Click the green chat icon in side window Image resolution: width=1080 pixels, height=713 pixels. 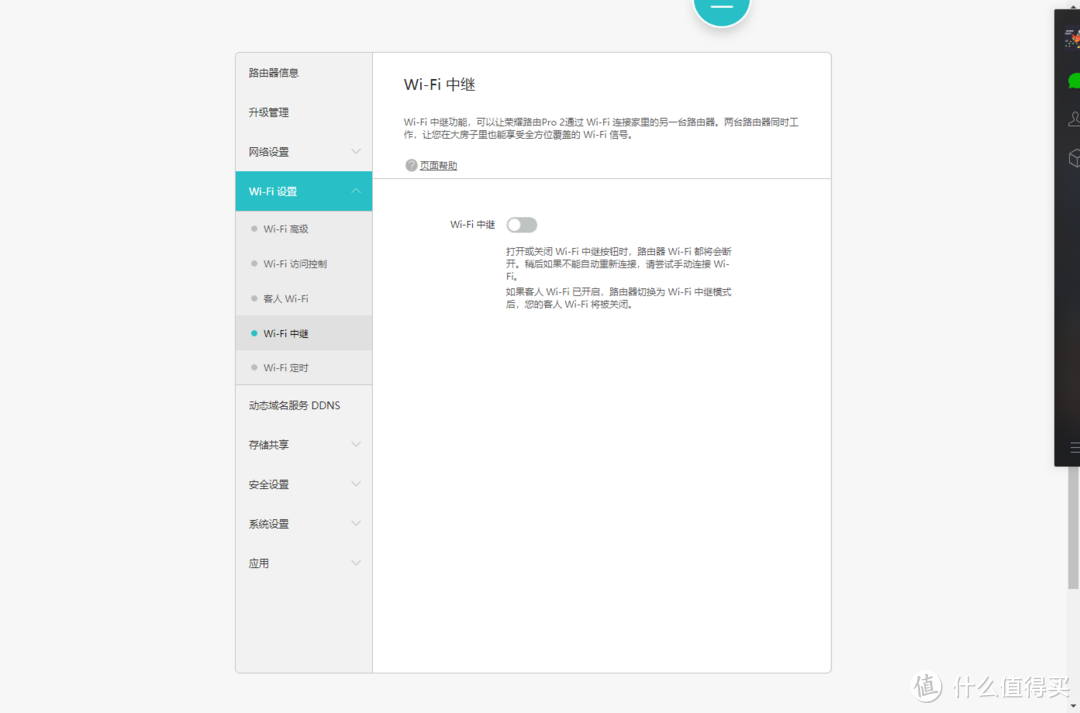1074,81
